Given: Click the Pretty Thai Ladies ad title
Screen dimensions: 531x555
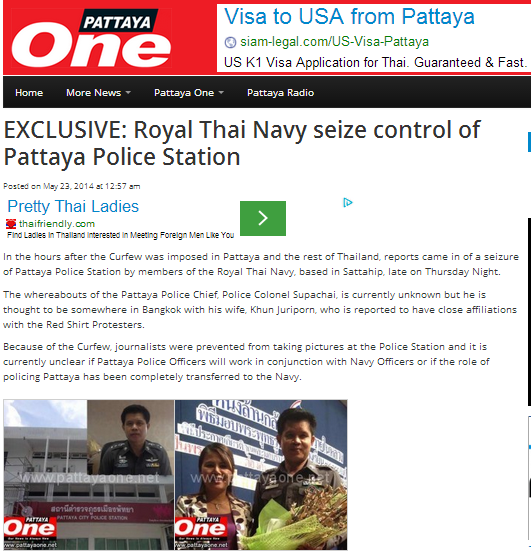Looking at the screenshot, I should click(x=73, y=206).
